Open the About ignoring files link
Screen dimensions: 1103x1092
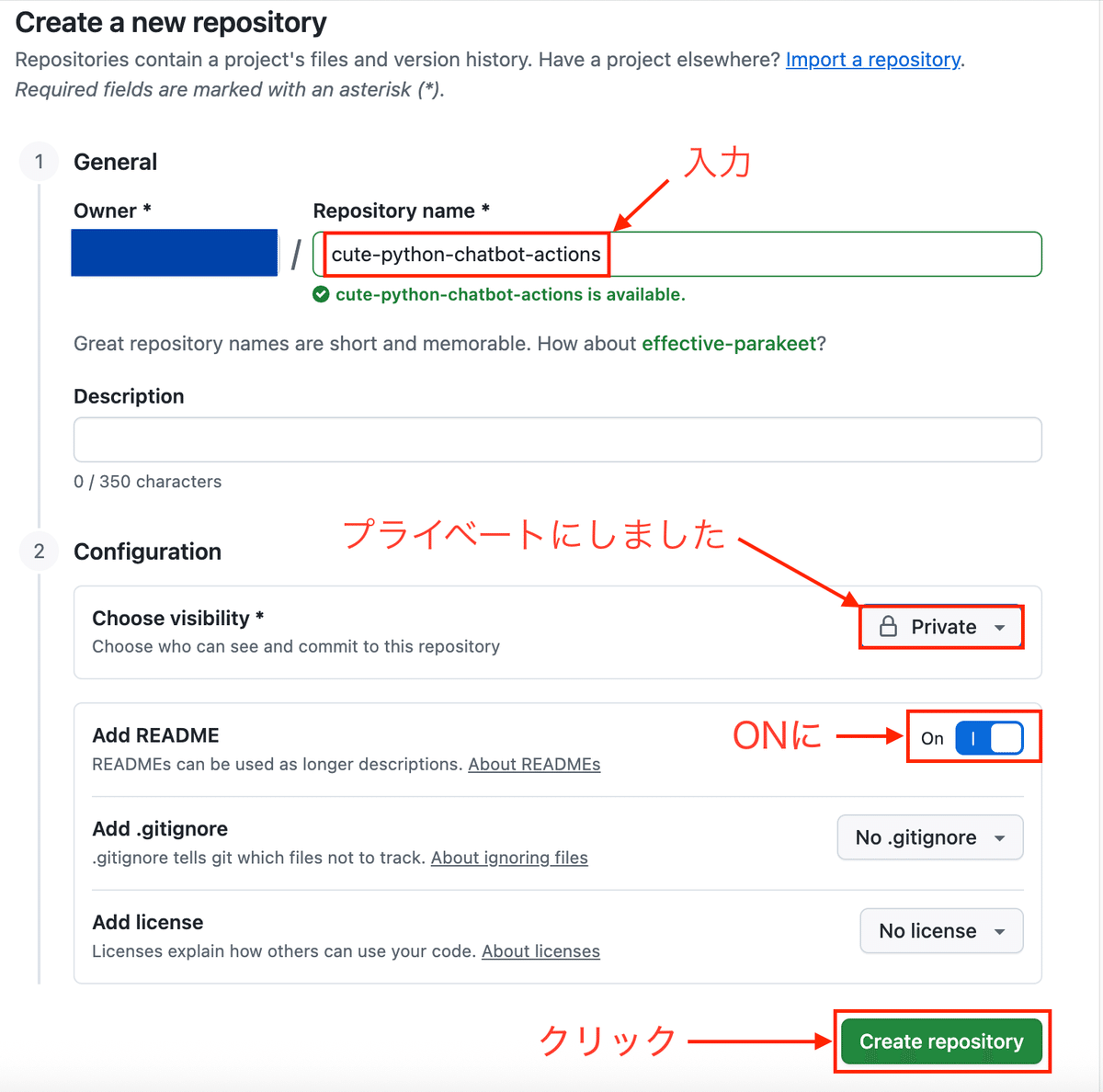[x=509, y=858]
